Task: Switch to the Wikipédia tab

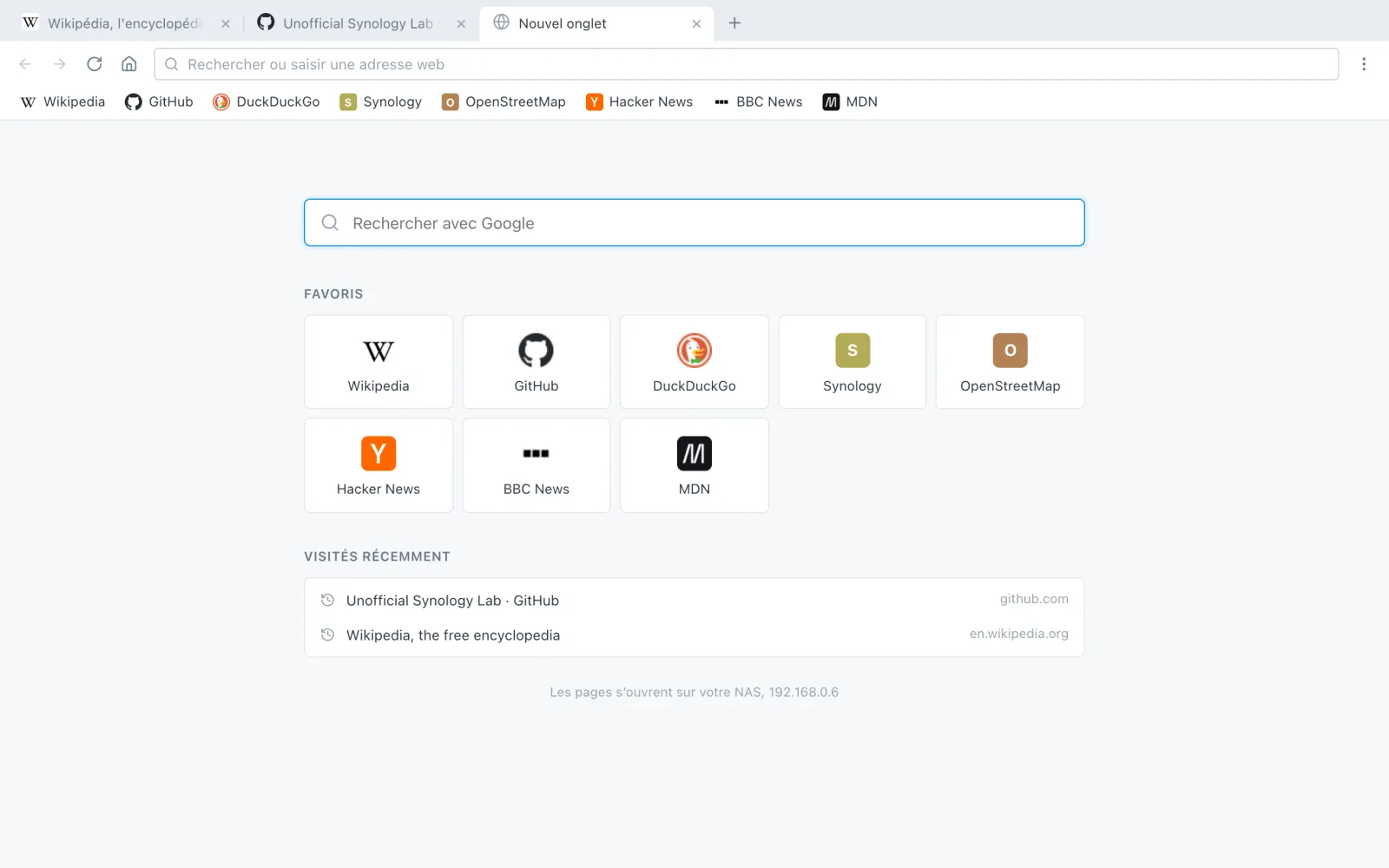Action: [x=125, y=23]
